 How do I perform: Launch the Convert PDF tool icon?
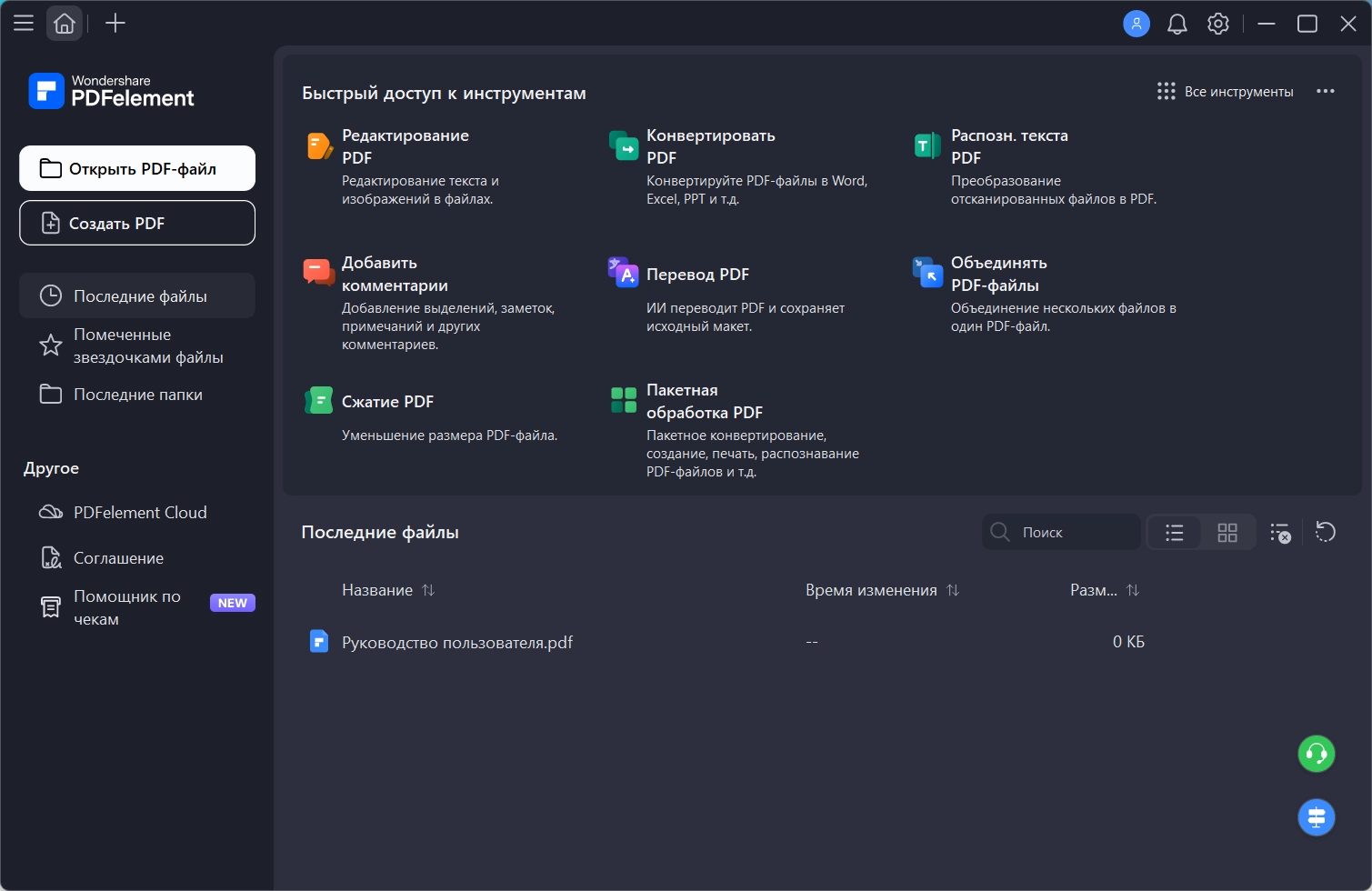tap(624, 145)
